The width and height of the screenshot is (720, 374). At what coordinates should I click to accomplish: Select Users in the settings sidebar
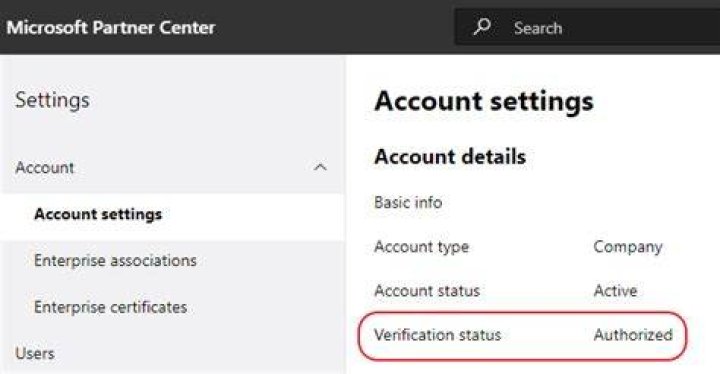[x=35, y=353]
